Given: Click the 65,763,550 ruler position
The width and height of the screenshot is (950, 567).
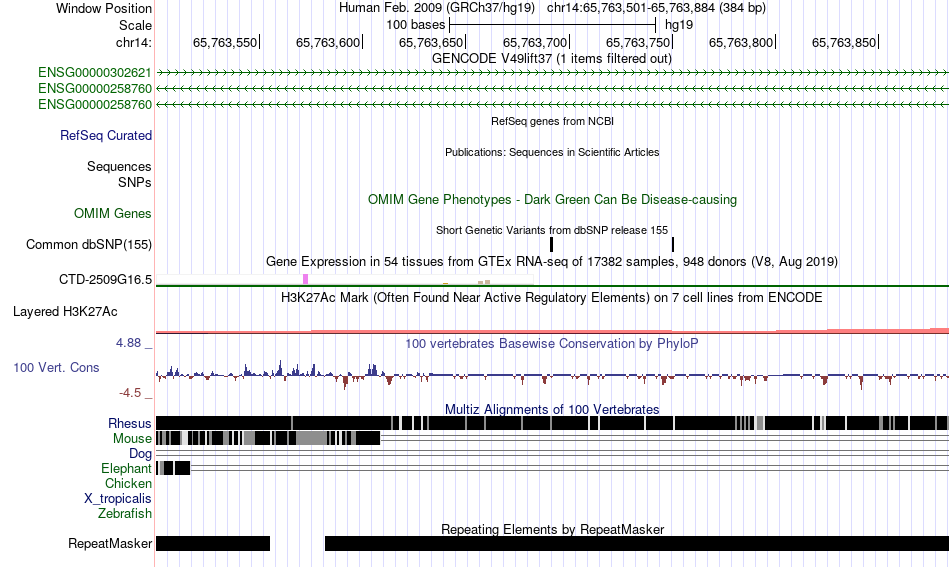Looking at the screenshot, I should [225, 42].
